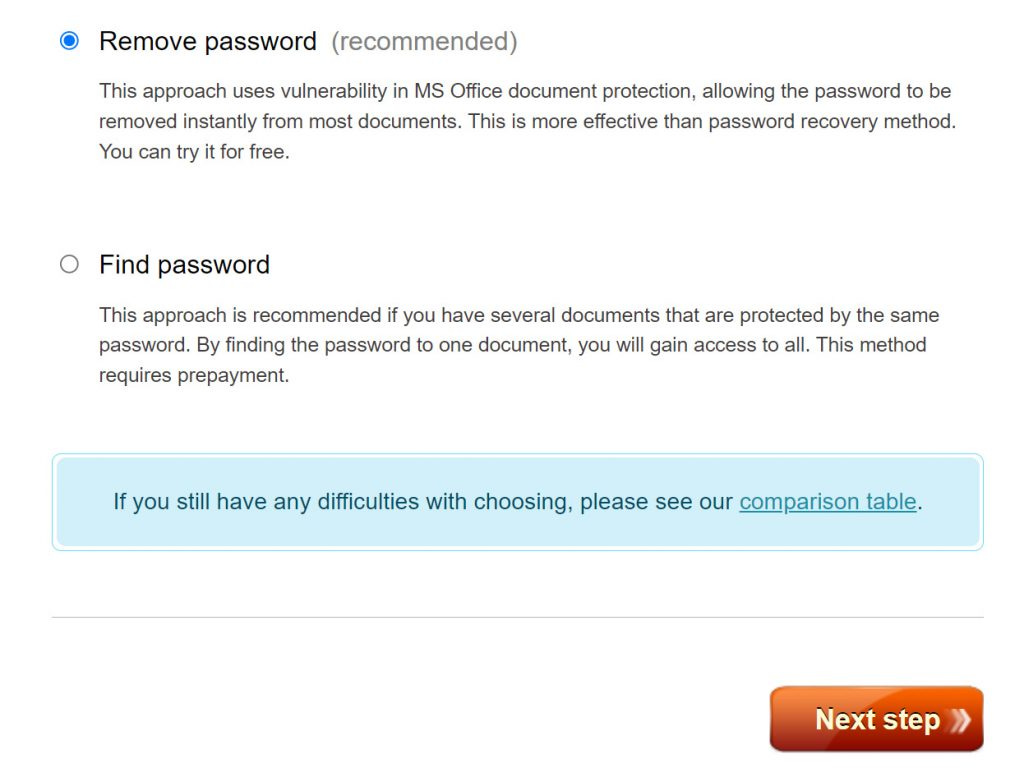Enable the recommended password removal method
1024x777 pixels.
(x=69, y=41)
